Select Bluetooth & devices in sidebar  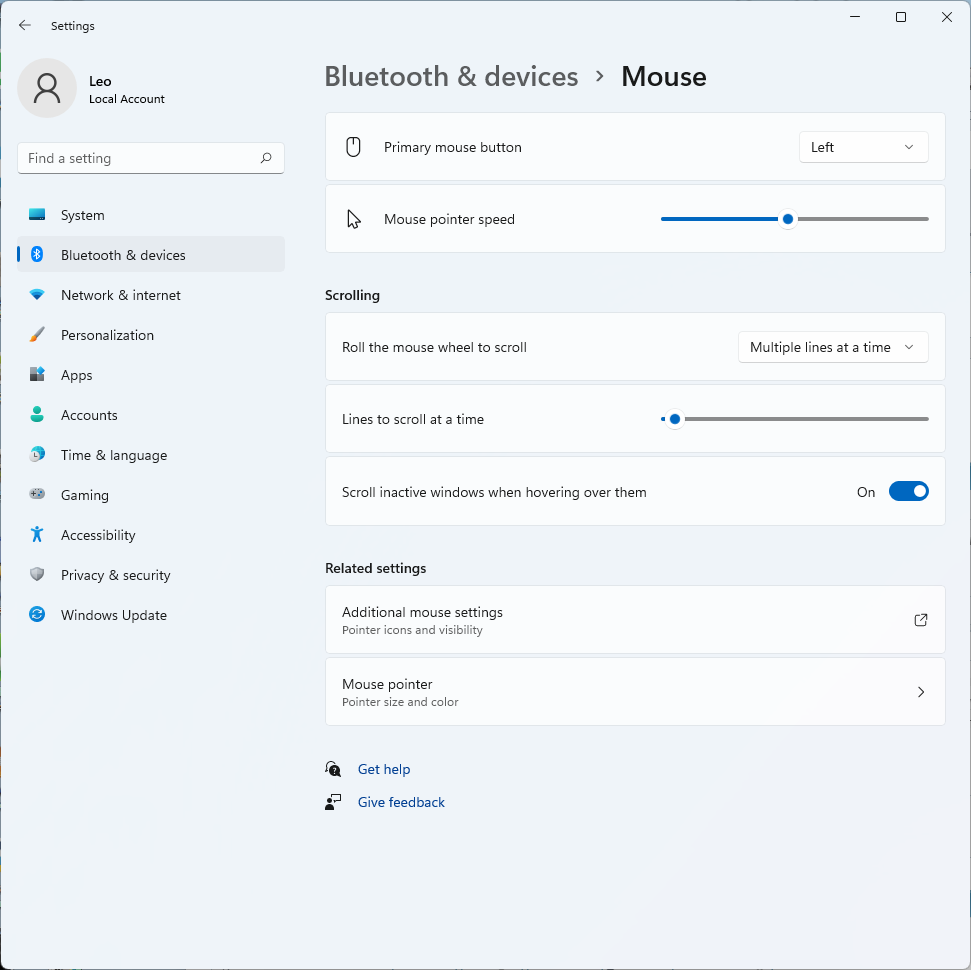(x=151, y=255)
